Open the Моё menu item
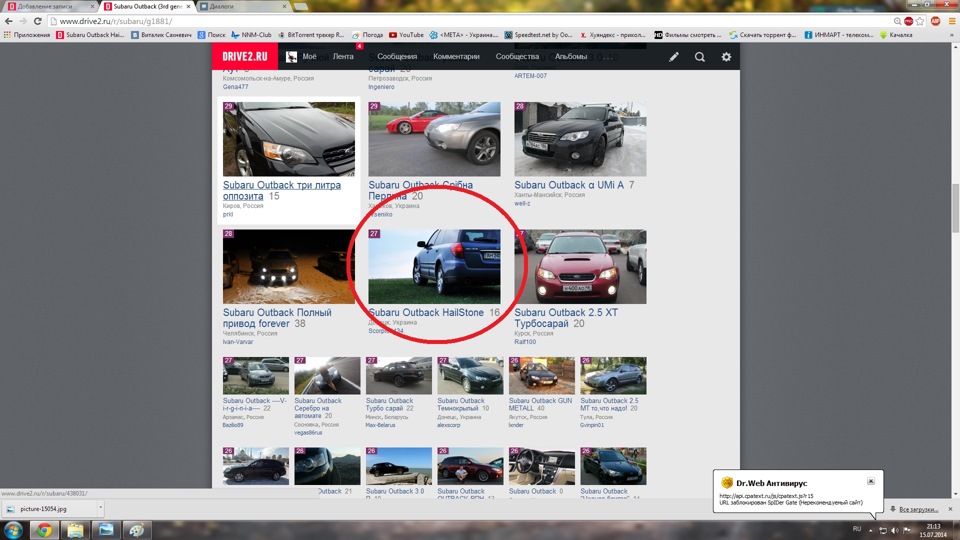The image size is (960, 540). click(x=309, y=56)
